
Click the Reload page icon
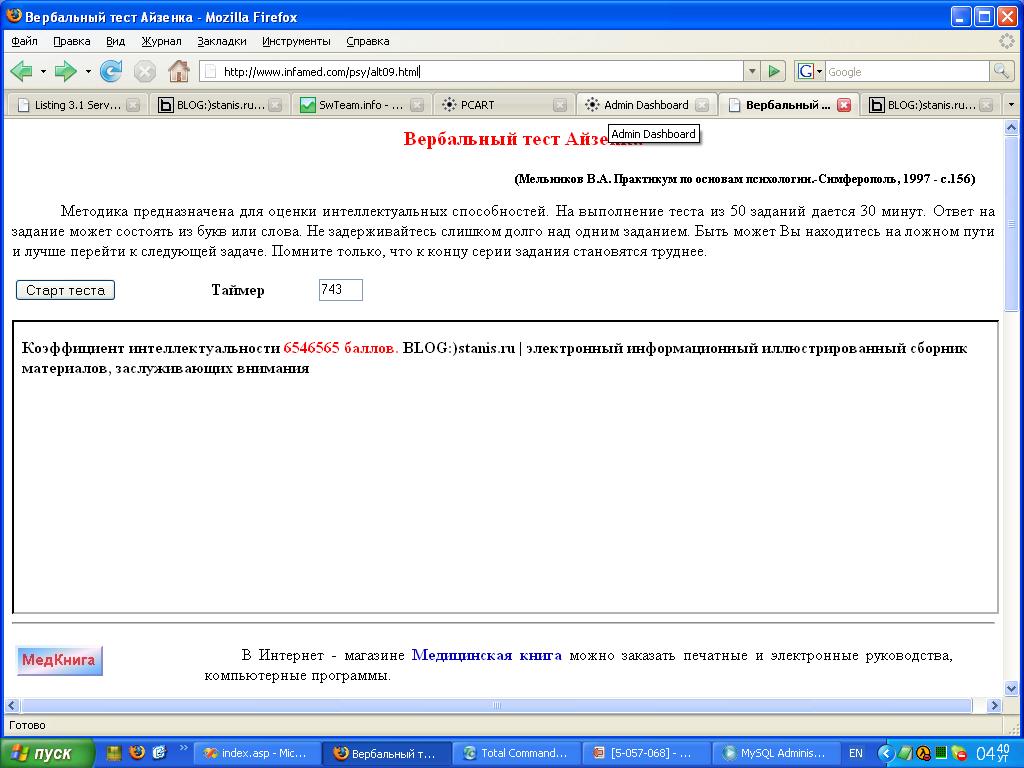[110, 71]
